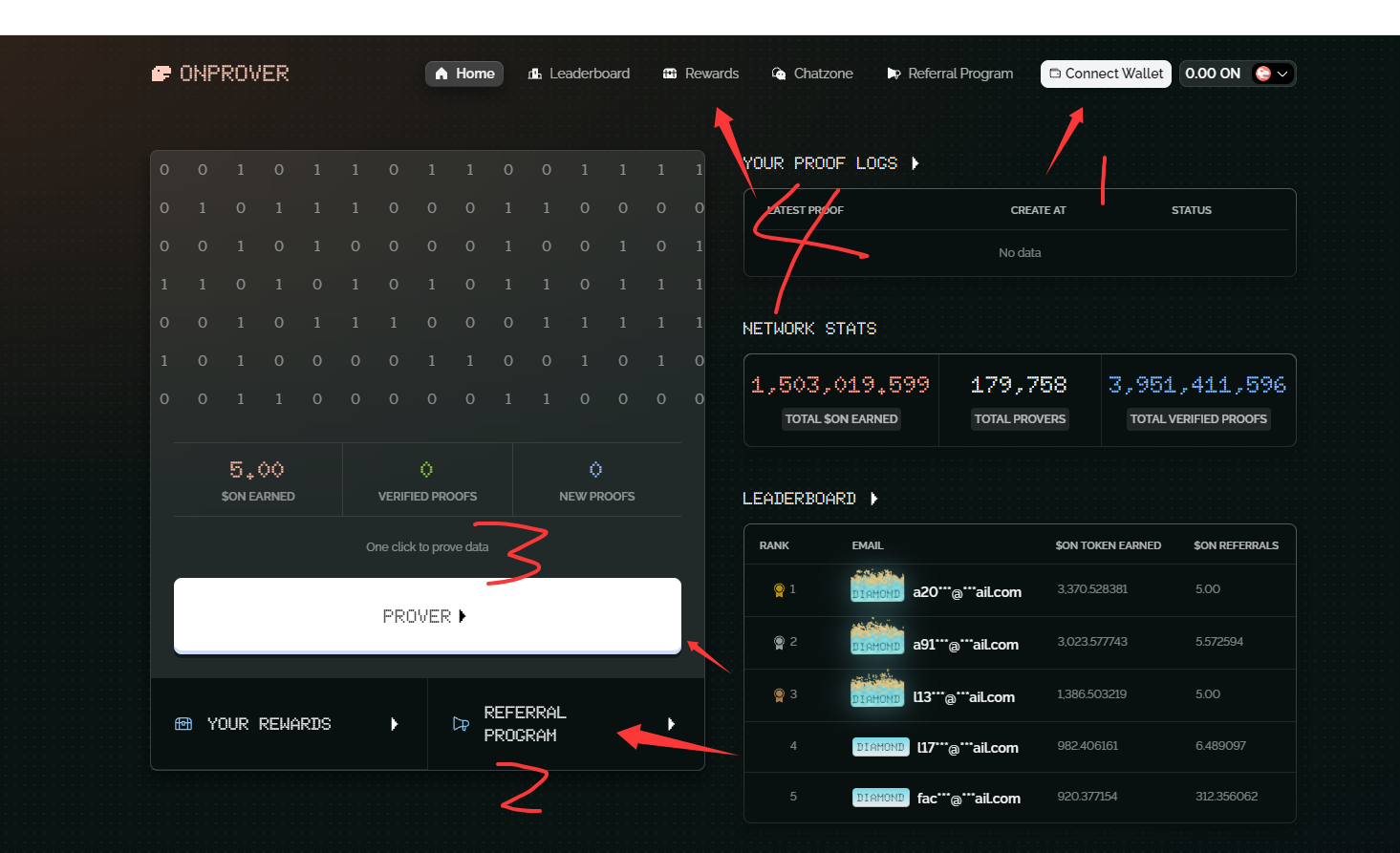
Task: Click the referral icon beside REFERRAL PROGRAM
Action: pyautogui.click(x=460, y=723)
